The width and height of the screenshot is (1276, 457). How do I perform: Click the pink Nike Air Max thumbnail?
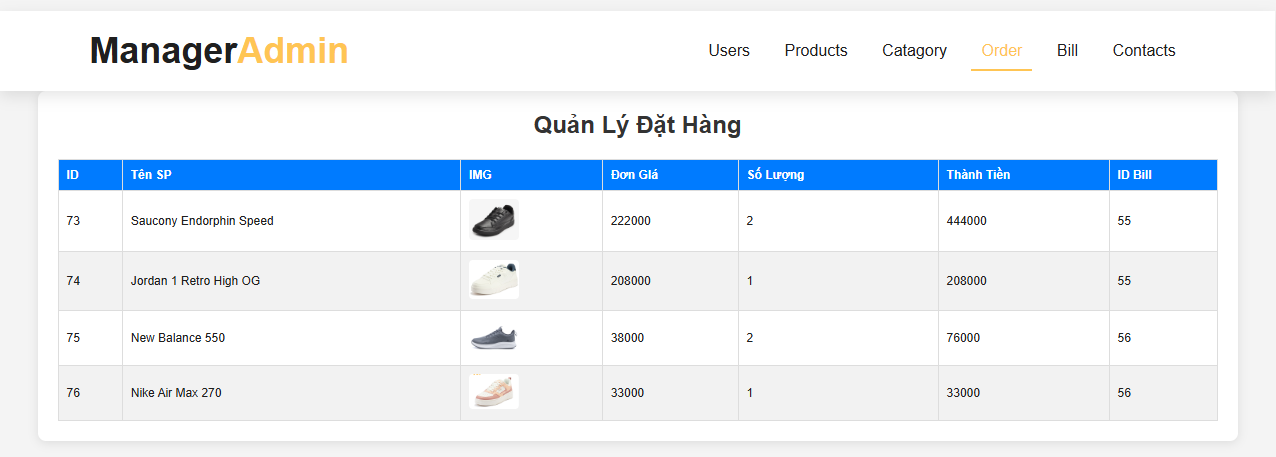click(494, 392)
